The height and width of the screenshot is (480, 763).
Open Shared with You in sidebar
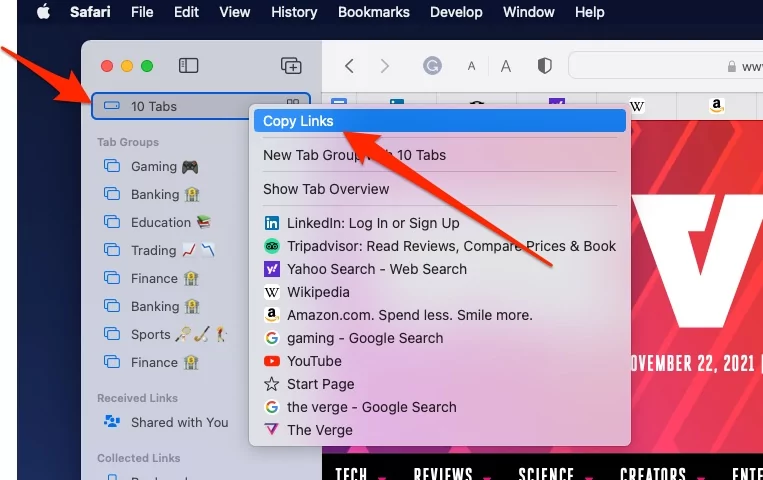coord(166,422)
